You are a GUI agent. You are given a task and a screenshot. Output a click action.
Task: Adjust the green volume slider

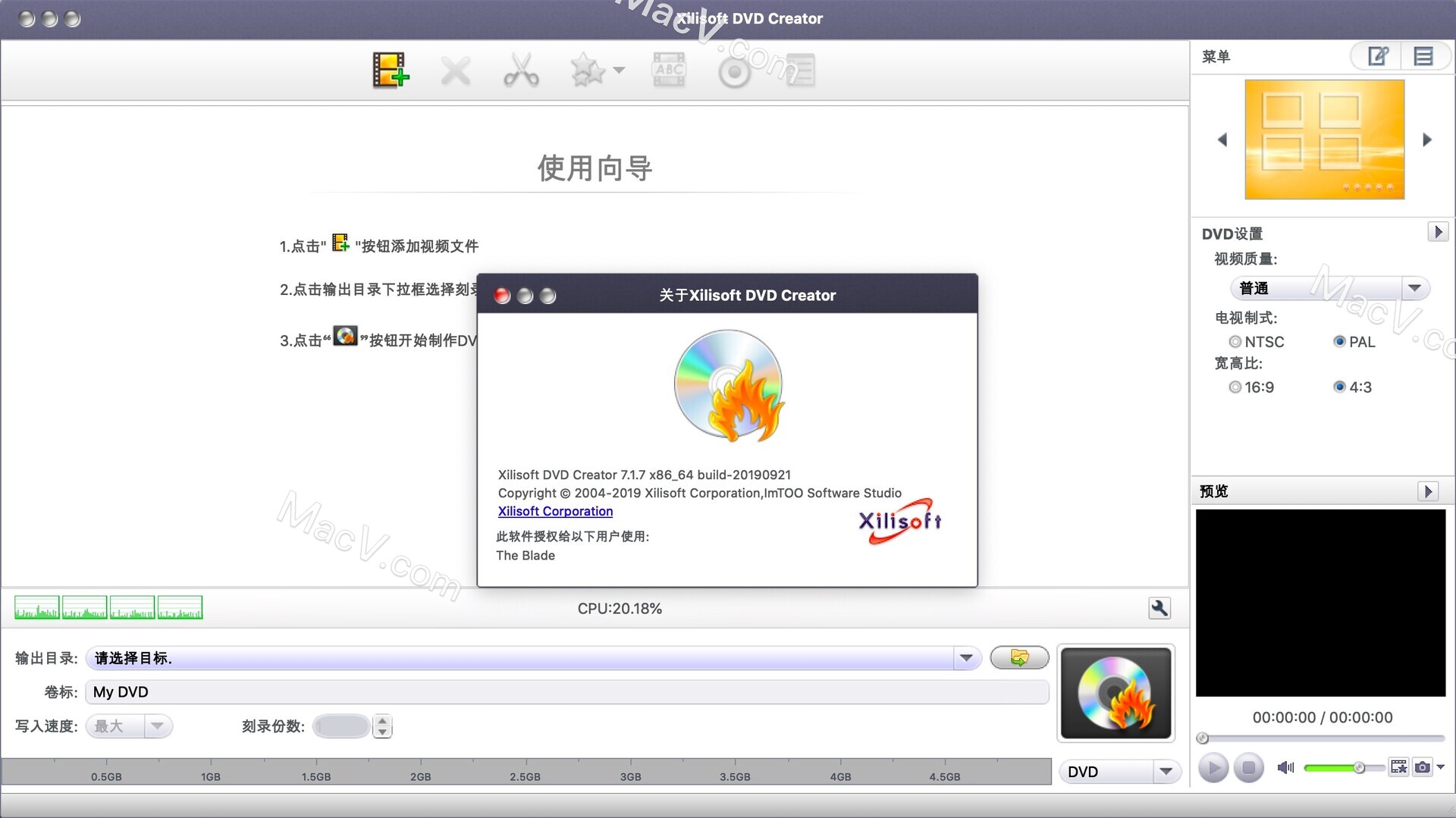click(x=1344, y=768)
